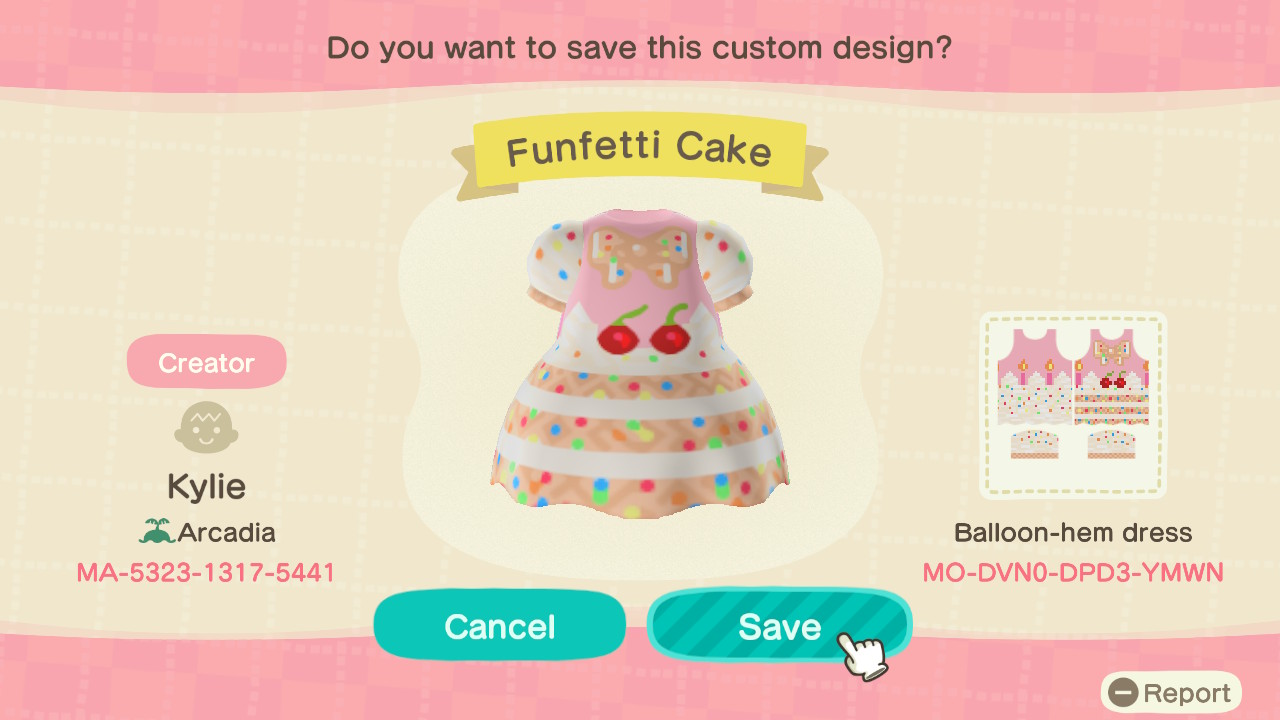The height and width of the screenshot is (720, 1280).
Task: Click the Cancel button
Action: tap(499, 626)
